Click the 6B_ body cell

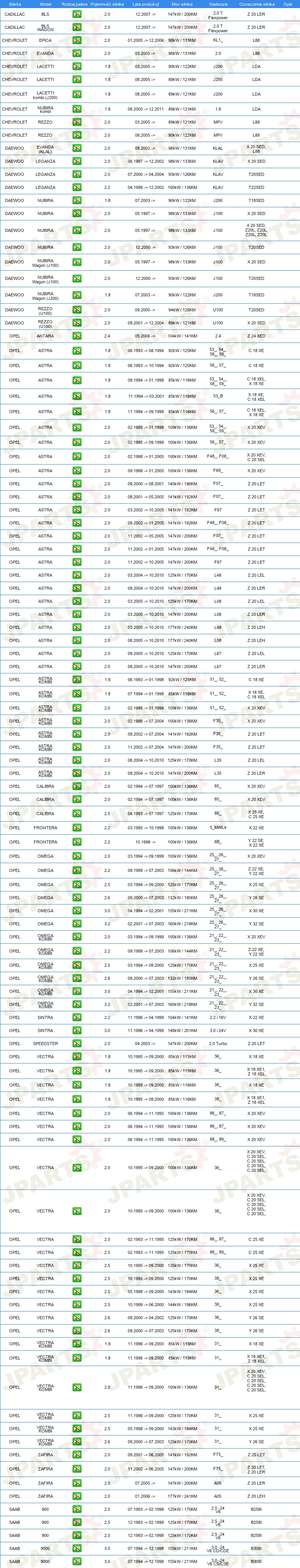click(x=218, y=842)
